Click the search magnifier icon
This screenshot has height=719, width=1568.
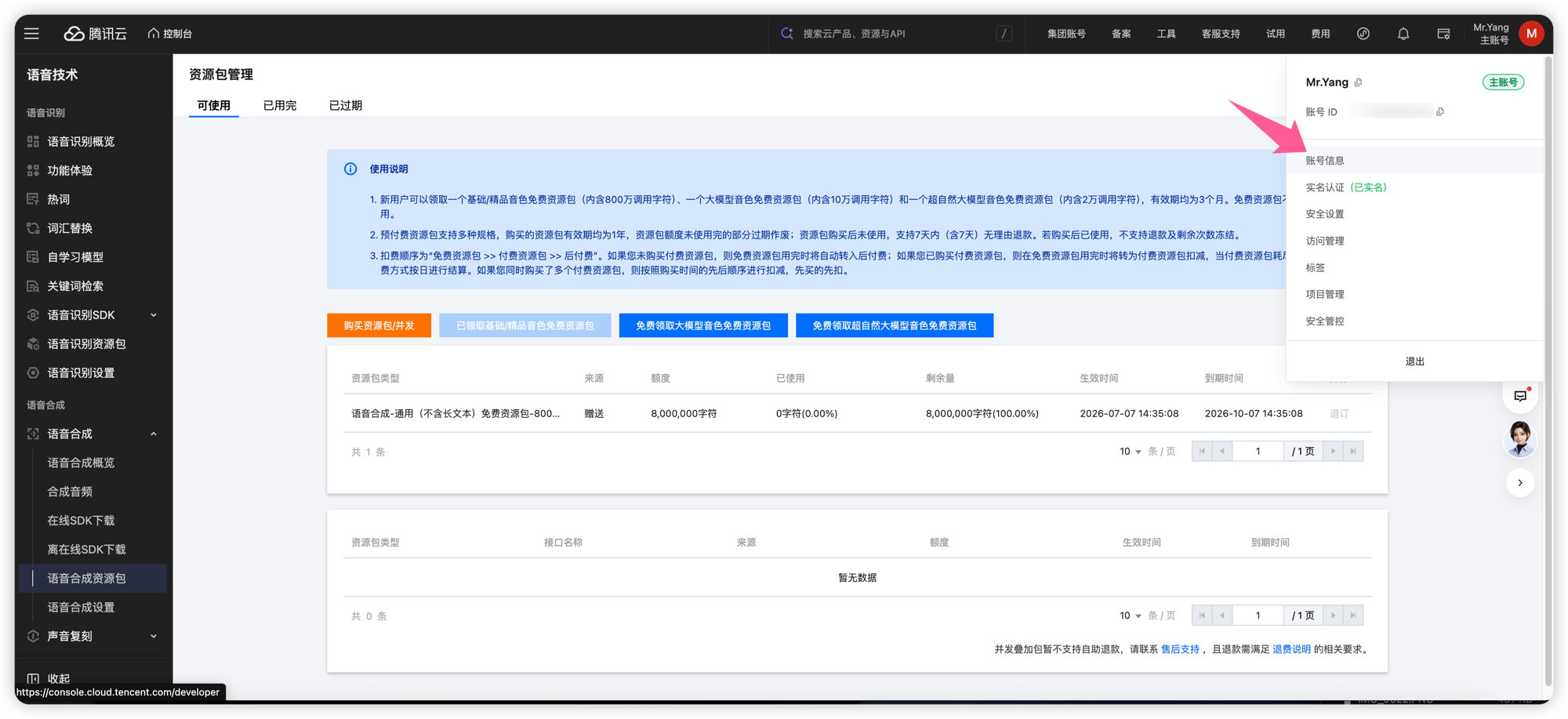787,33
